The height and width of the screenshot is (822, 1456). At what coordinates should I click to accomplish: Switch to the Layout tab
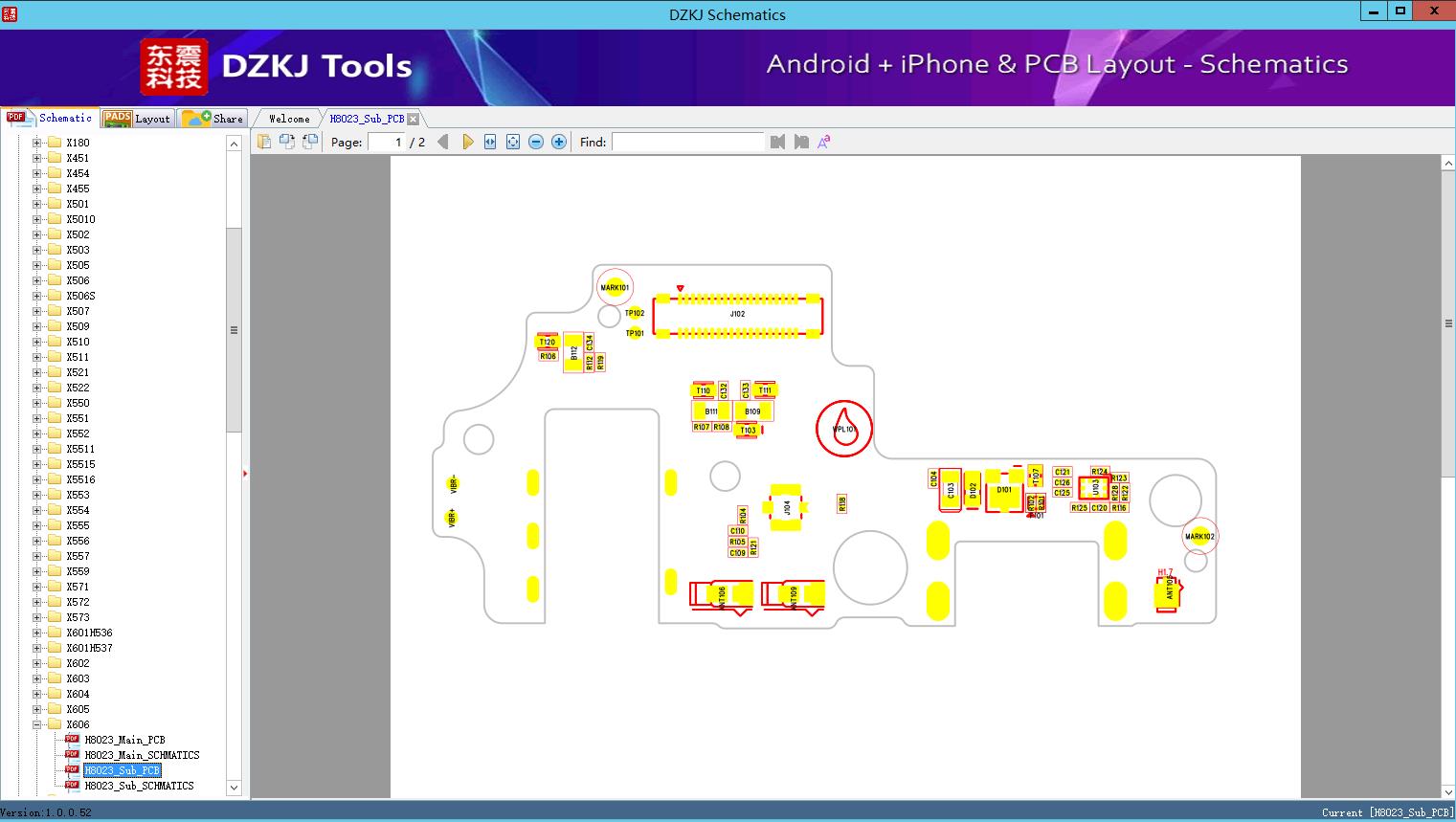[137, 119]
